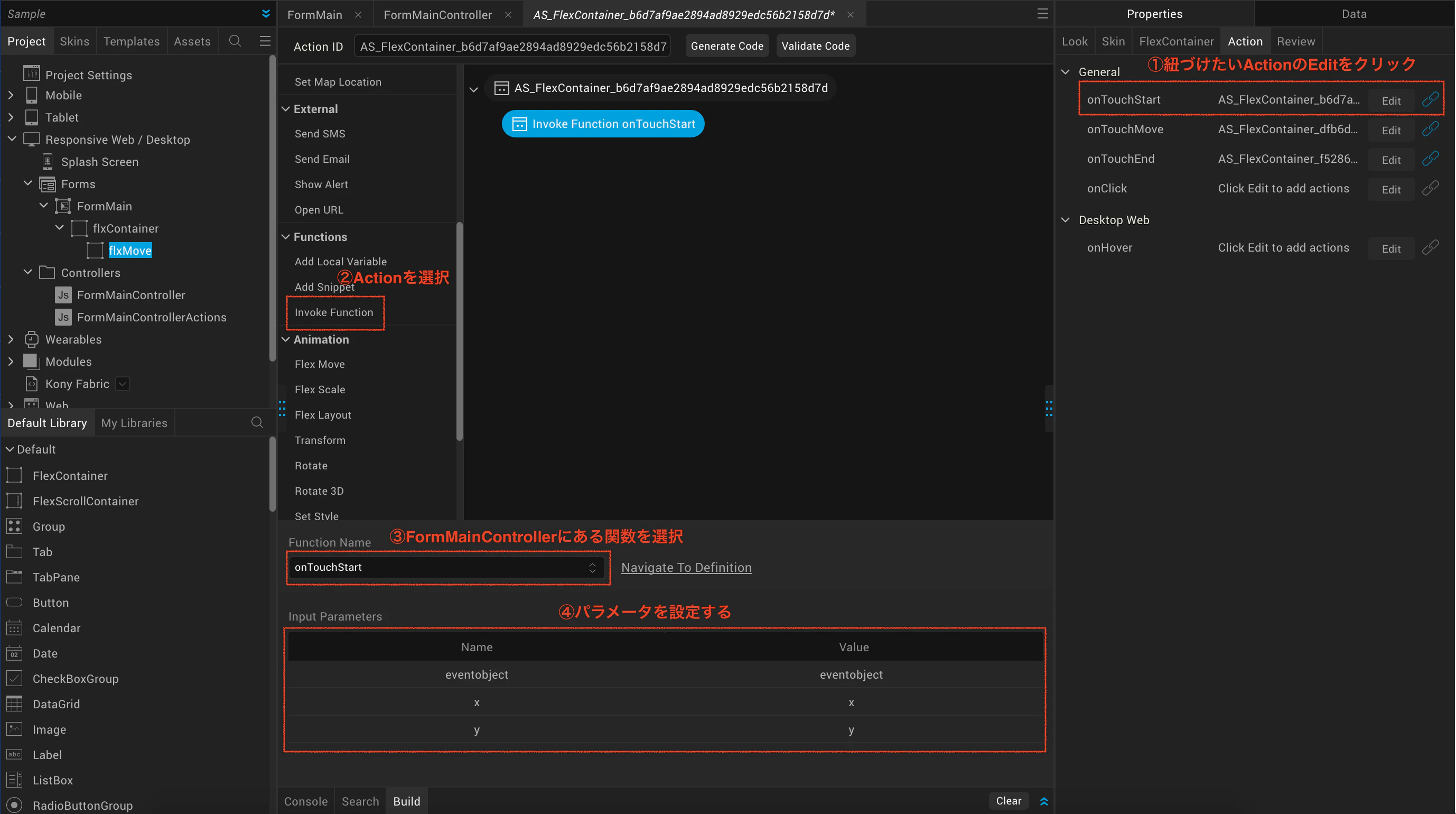Open the FlexContainer properties tab

pyautogui.click(x=1175, y=41)
